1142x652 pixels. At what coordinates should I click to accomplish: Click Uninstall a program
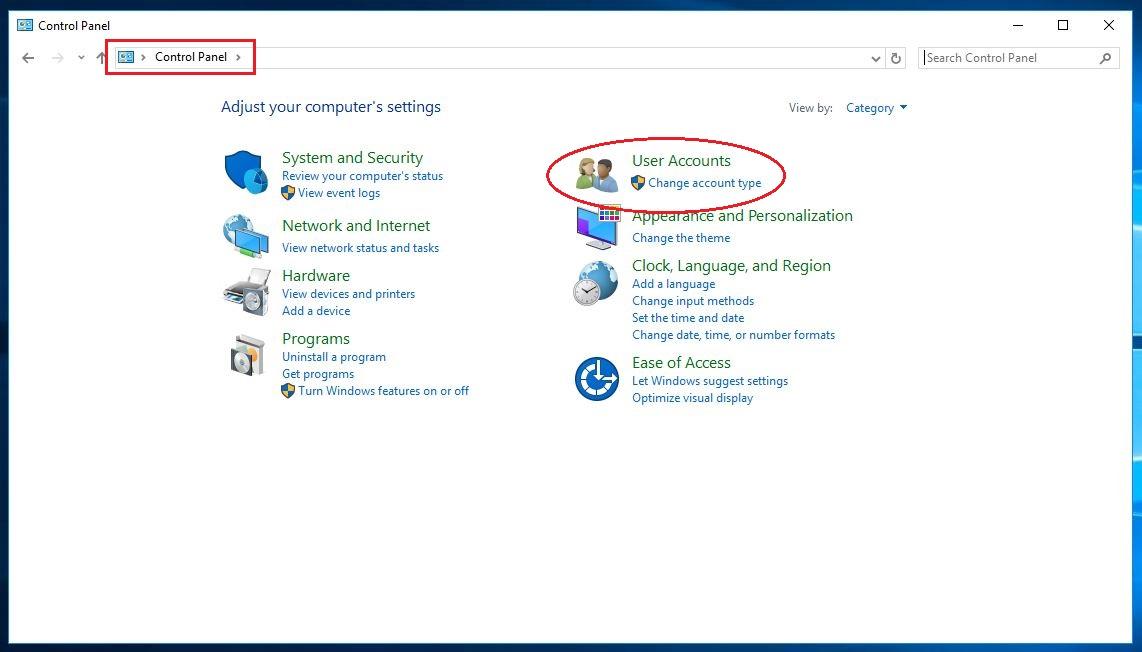334,357
